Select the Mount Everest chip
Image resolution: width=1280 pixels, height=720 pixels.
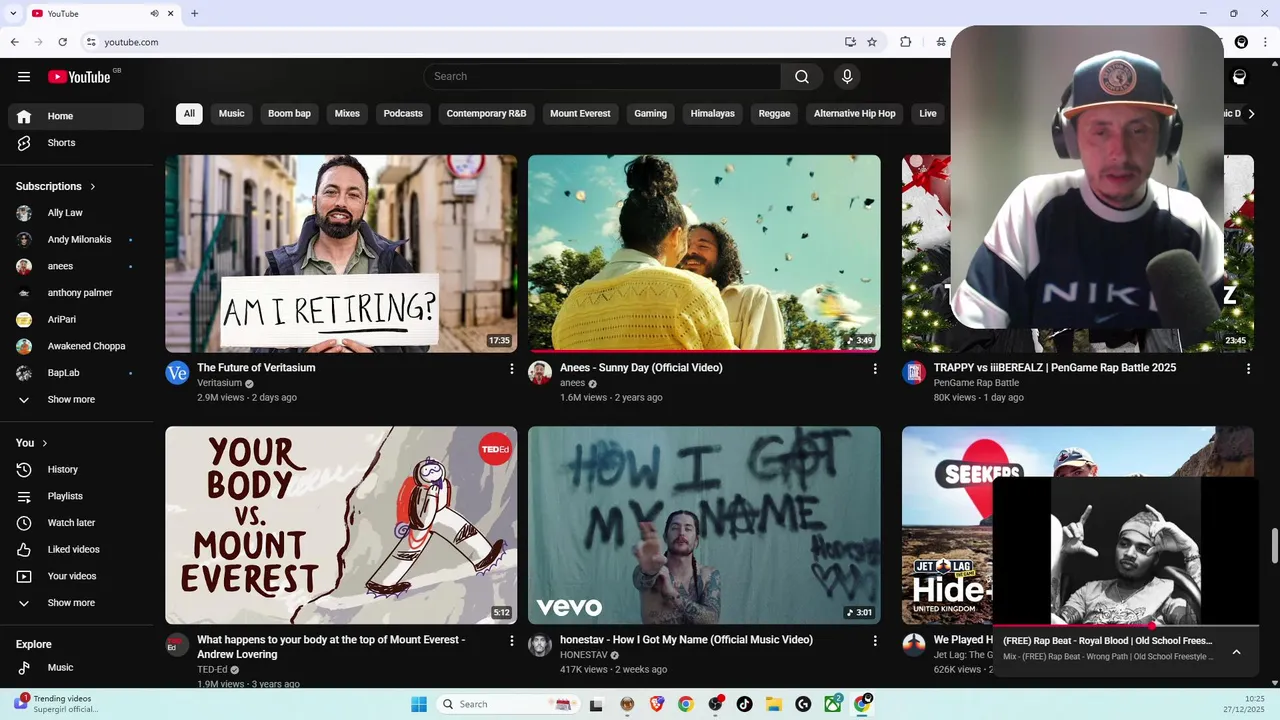coord(580,114)
